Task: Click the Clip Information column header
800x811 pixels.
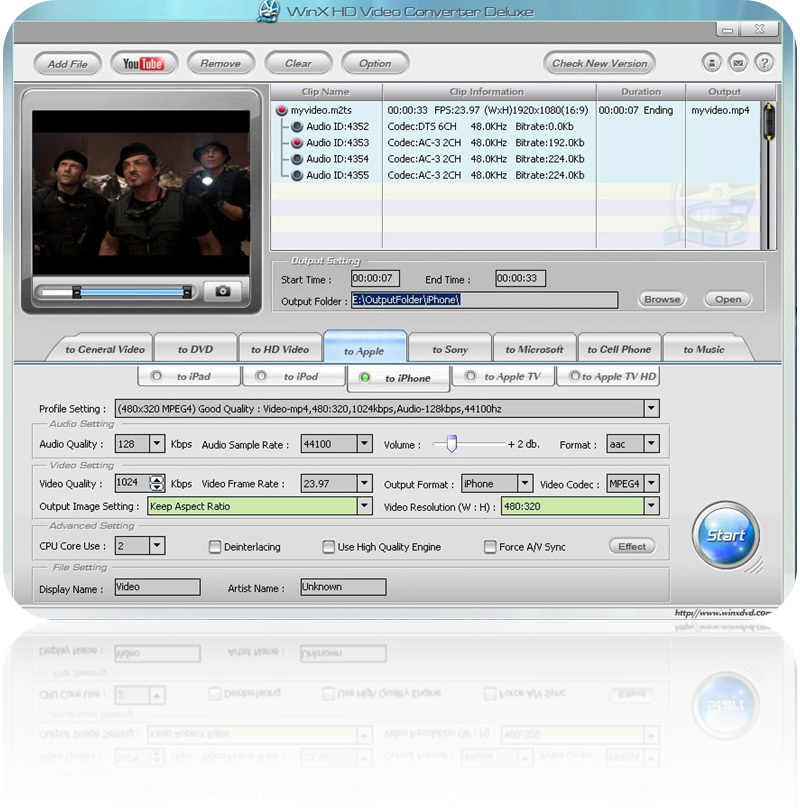Action: [x=489, y=92]
